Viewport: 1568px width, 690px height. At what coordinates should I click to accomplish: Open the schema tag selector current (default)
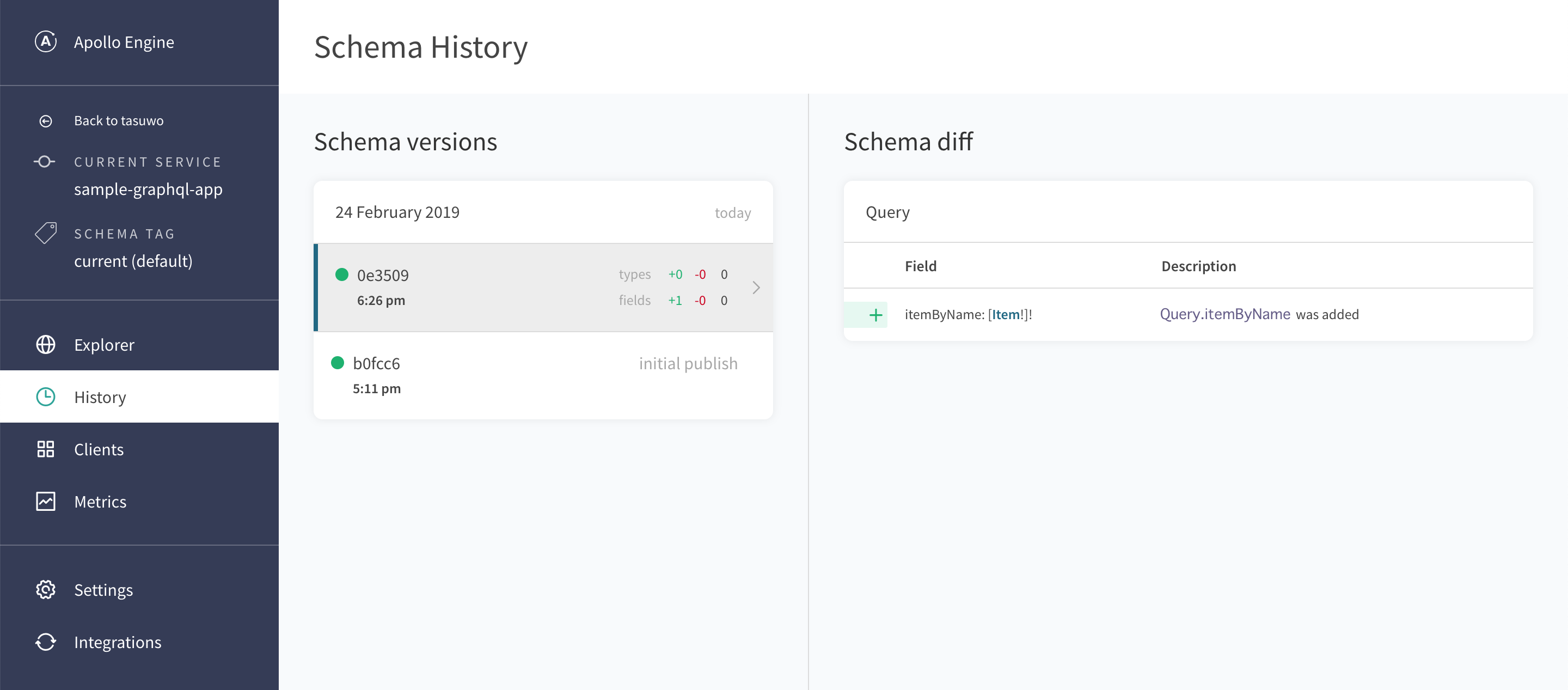(133, 261)
